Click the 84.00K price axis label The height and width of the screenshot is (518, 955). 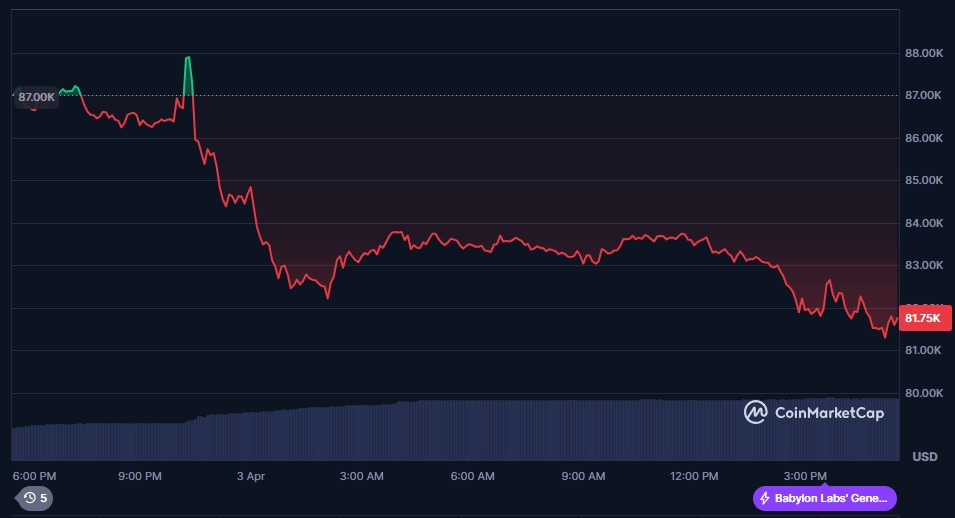[923, 223]
